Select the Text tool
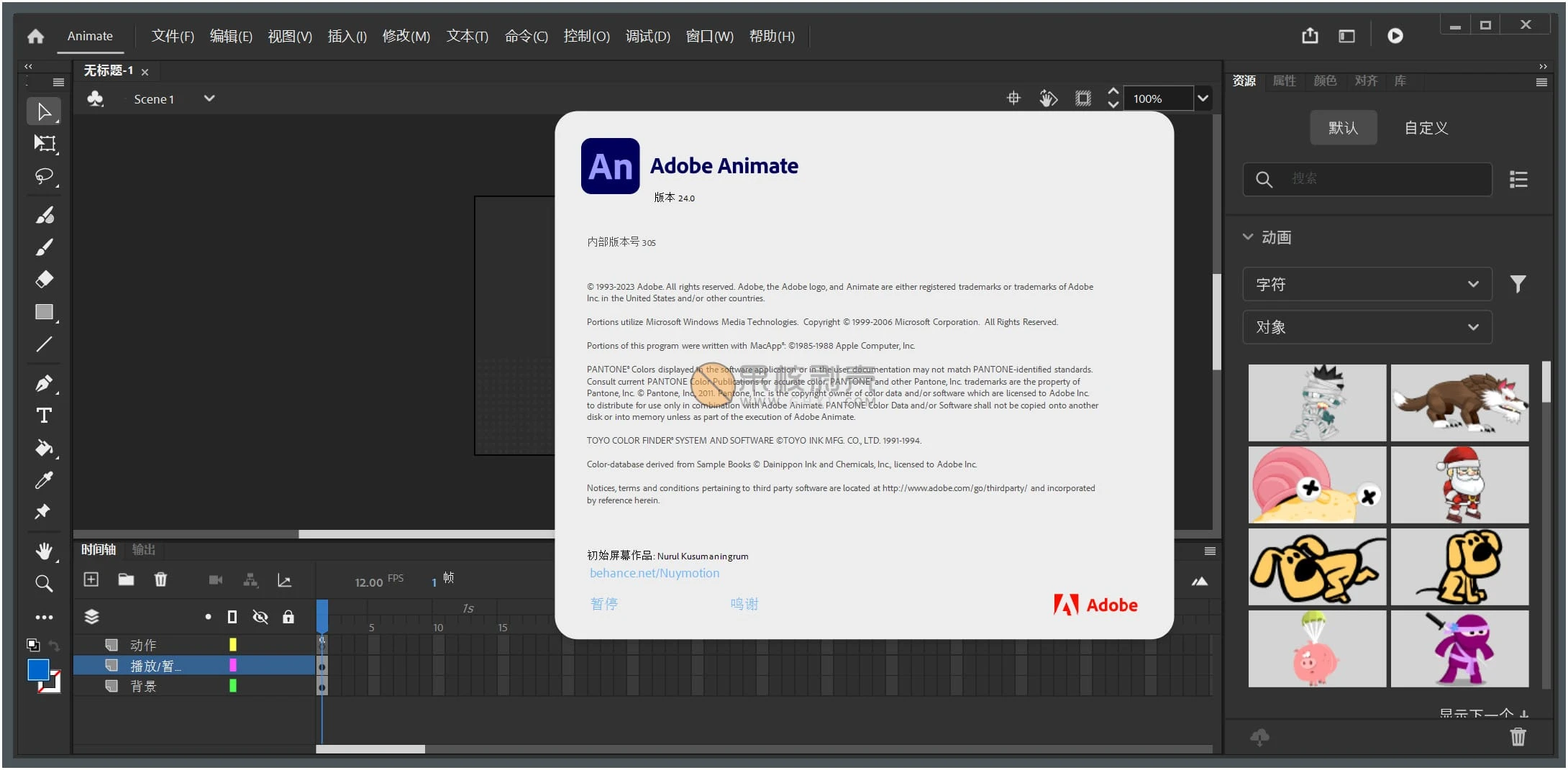This screenshot has width=1568, height=770. click(x=44, y=416)
